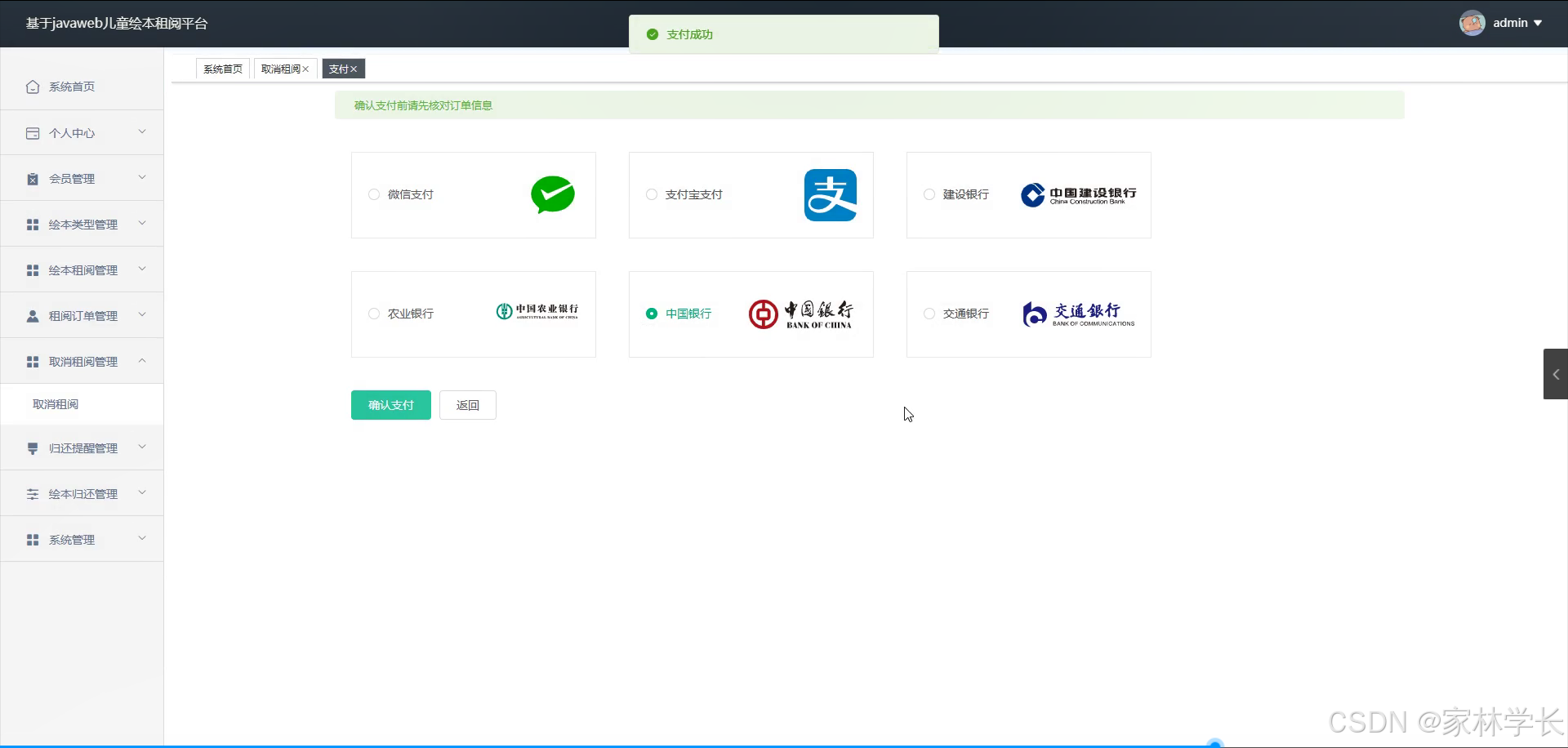Screen dimensions: 1568x748
Task: Click the China Construction Bank logo
Action: tap(1078, 194)
